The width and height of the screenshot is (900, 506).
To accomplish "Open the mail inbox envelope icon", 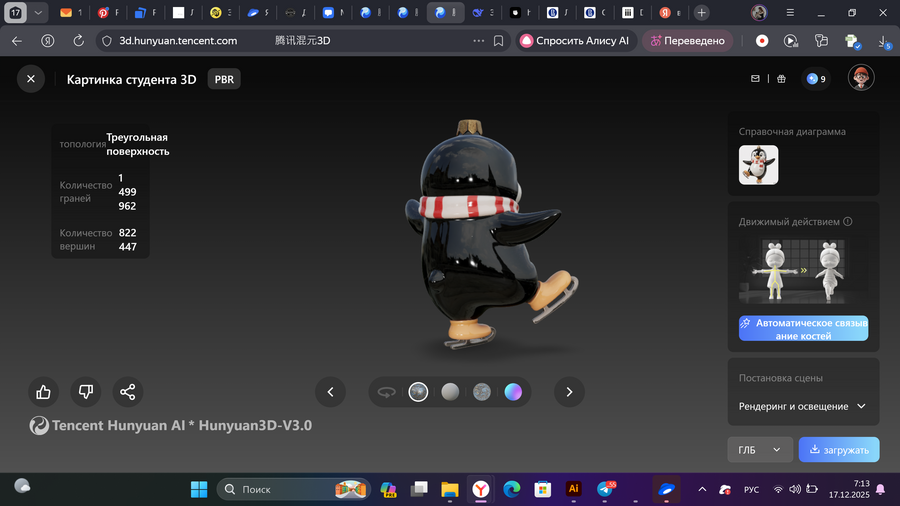I will point(756,79).
